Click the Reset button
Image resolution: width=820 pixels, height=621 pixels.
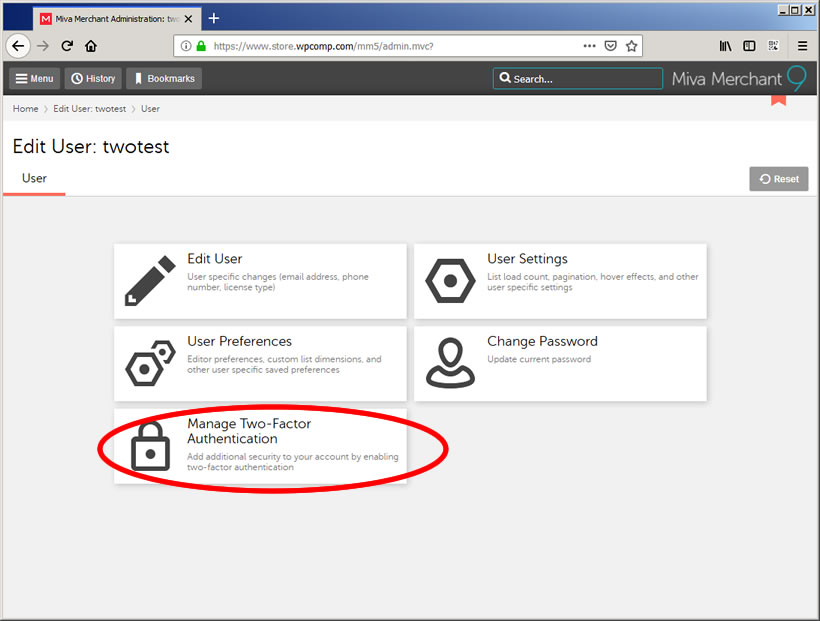tap(778, 179)
